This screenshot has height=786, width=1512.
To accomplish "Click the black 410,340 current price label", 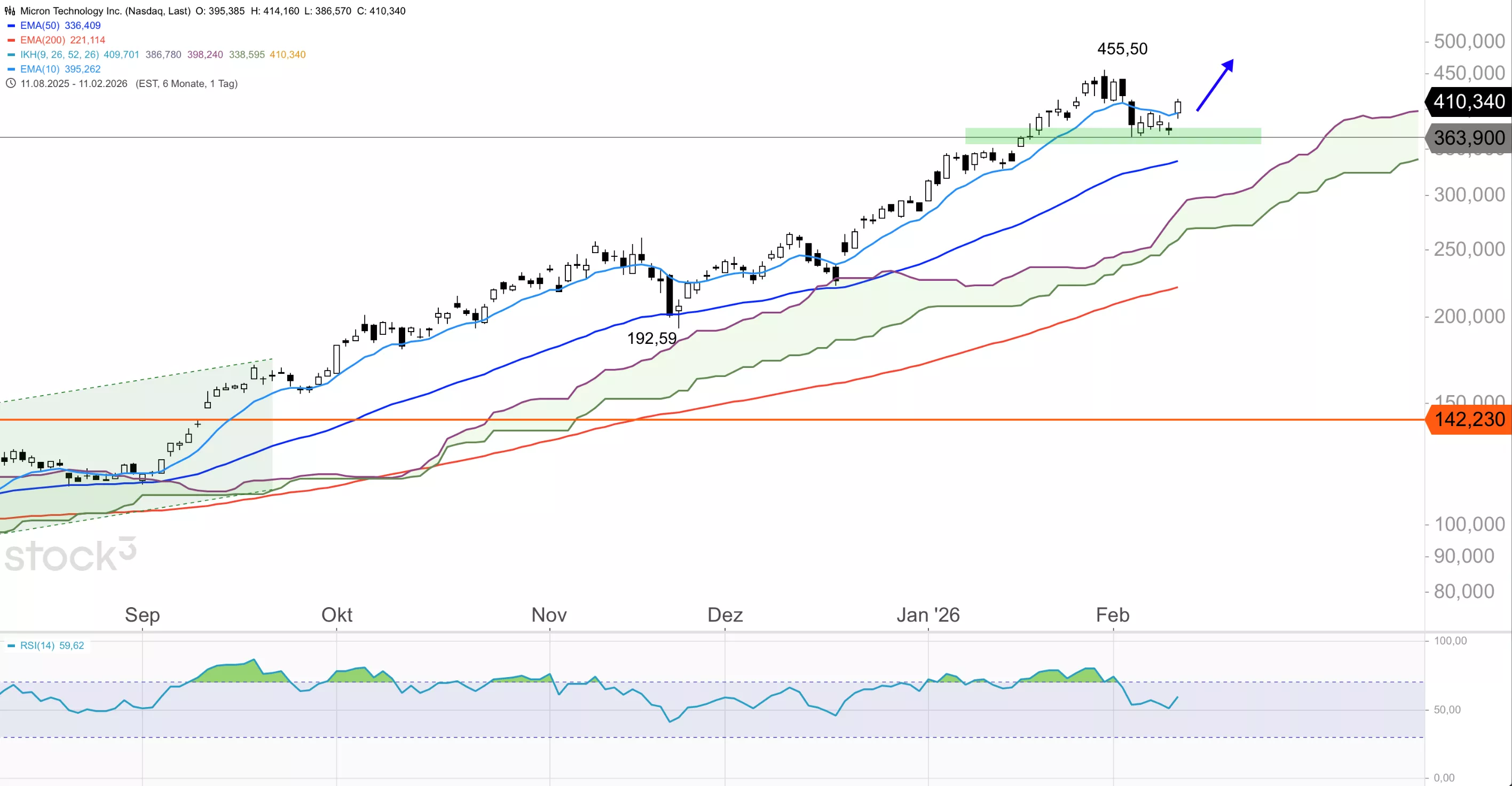I will 1469,101.
